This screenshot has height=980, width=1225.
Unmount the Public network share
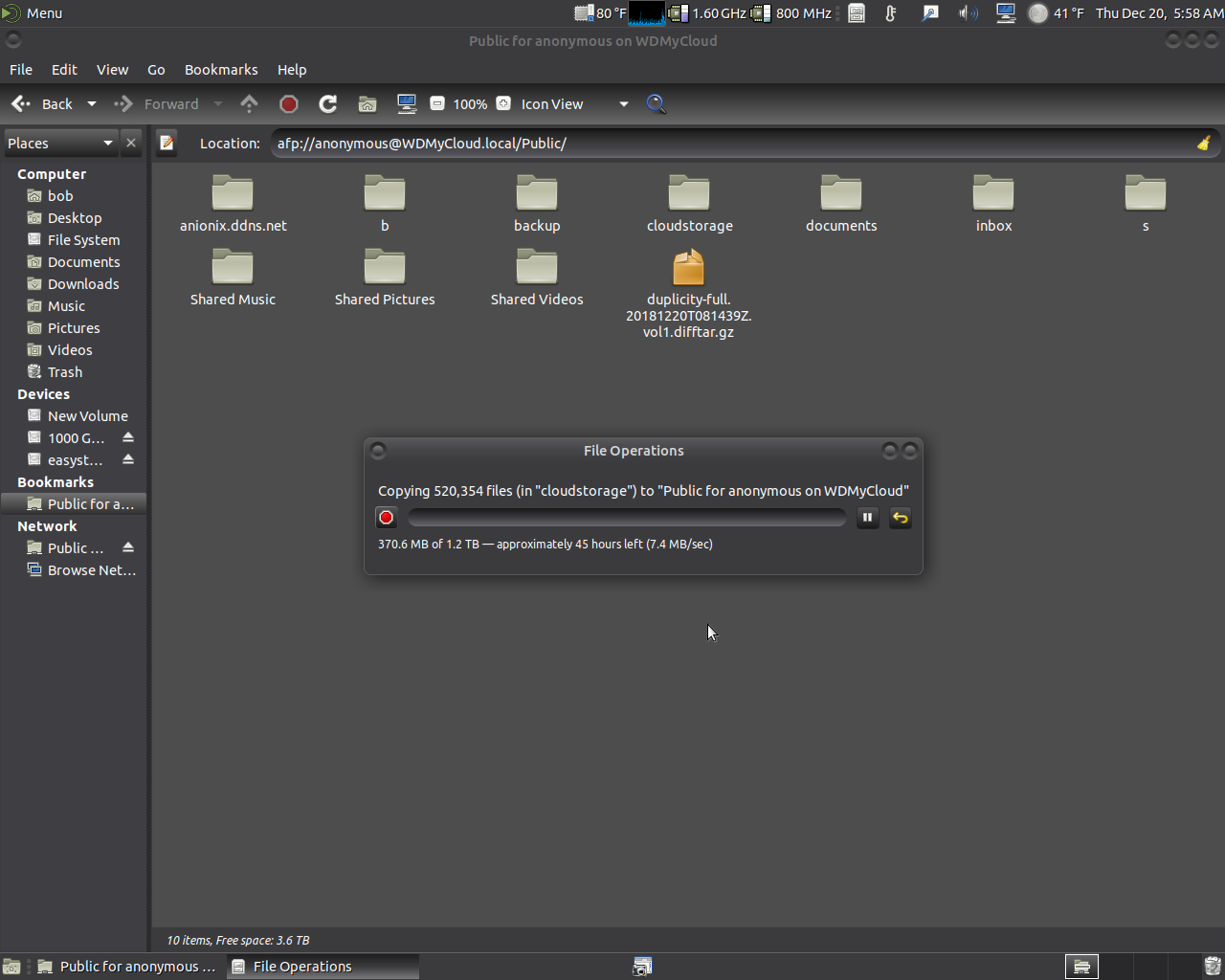tap(128, 547)
